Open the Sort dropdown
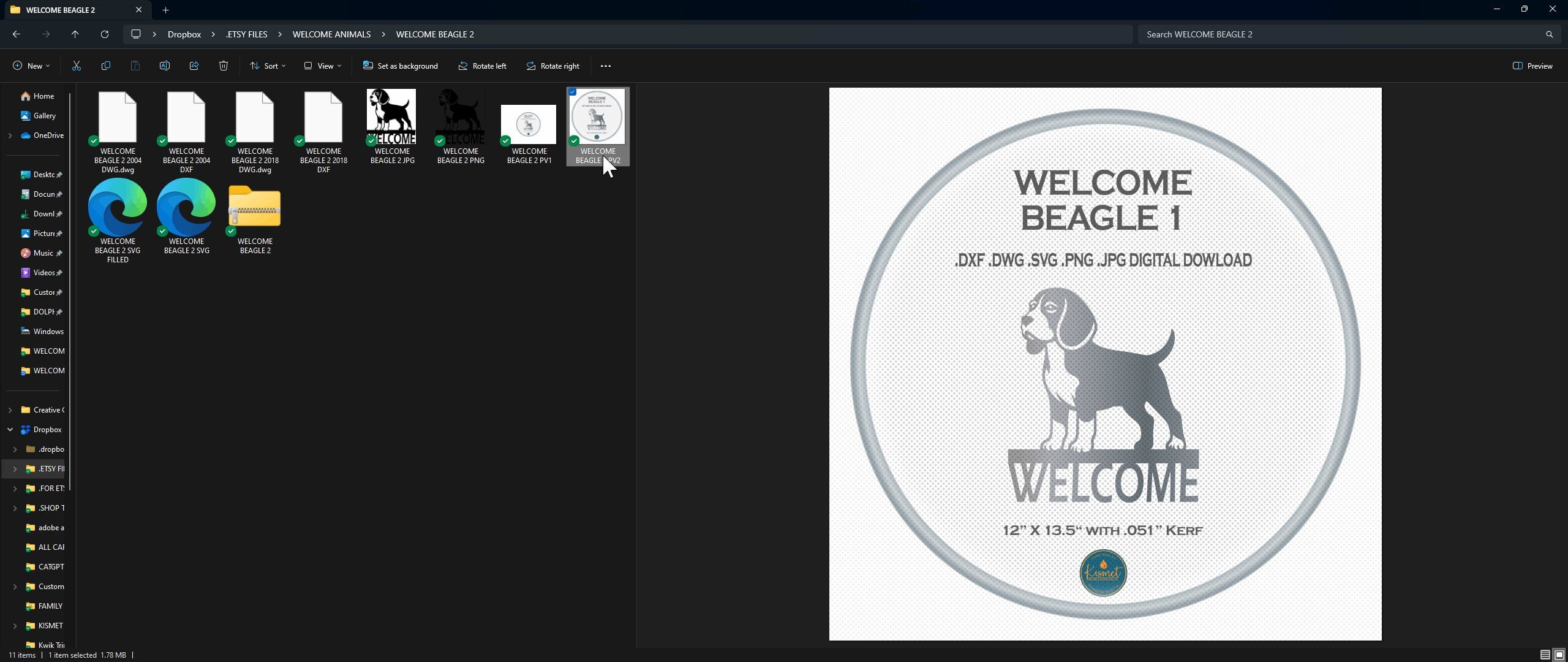The height and width of the screenshot is (662, 1568). 268,66
